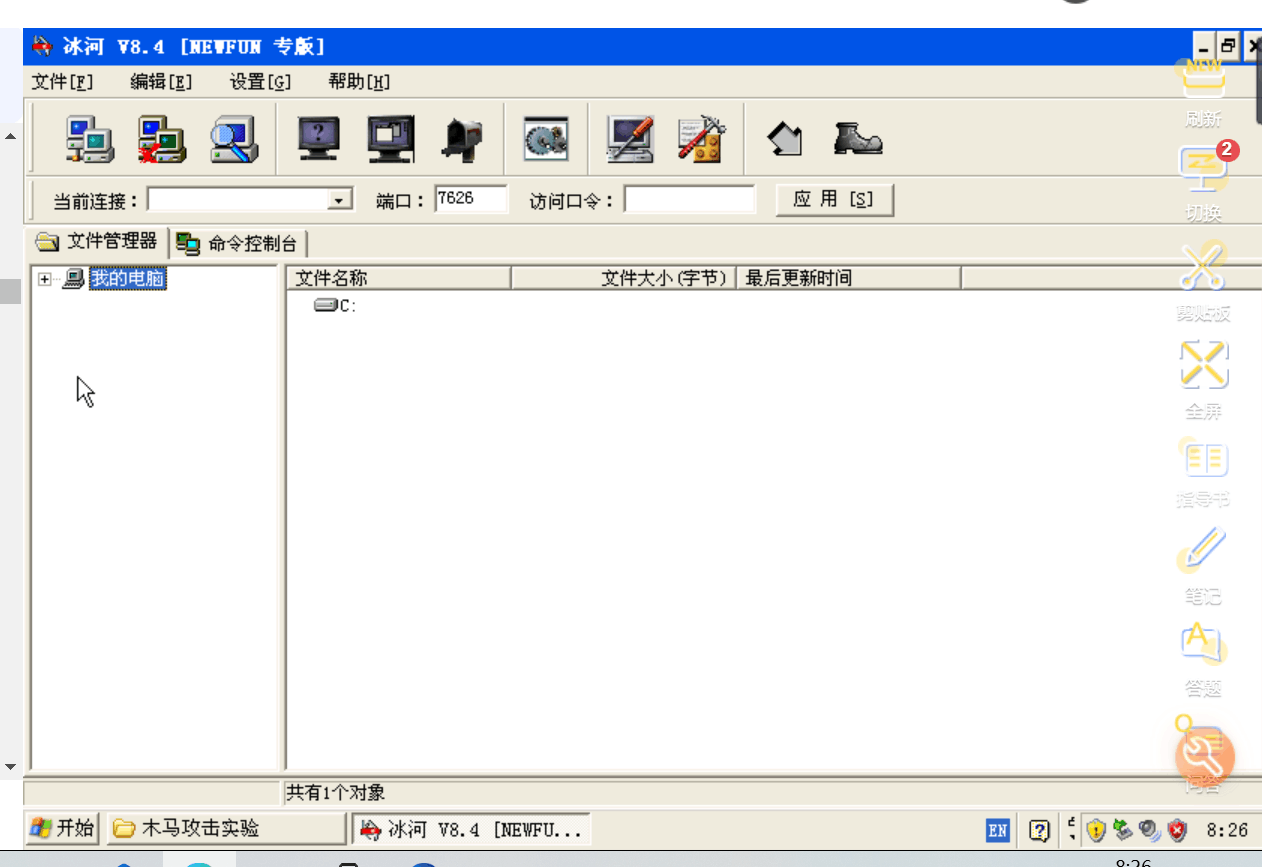Click the 文件名称 column header
1262x867 pixels.
point(398,278)
